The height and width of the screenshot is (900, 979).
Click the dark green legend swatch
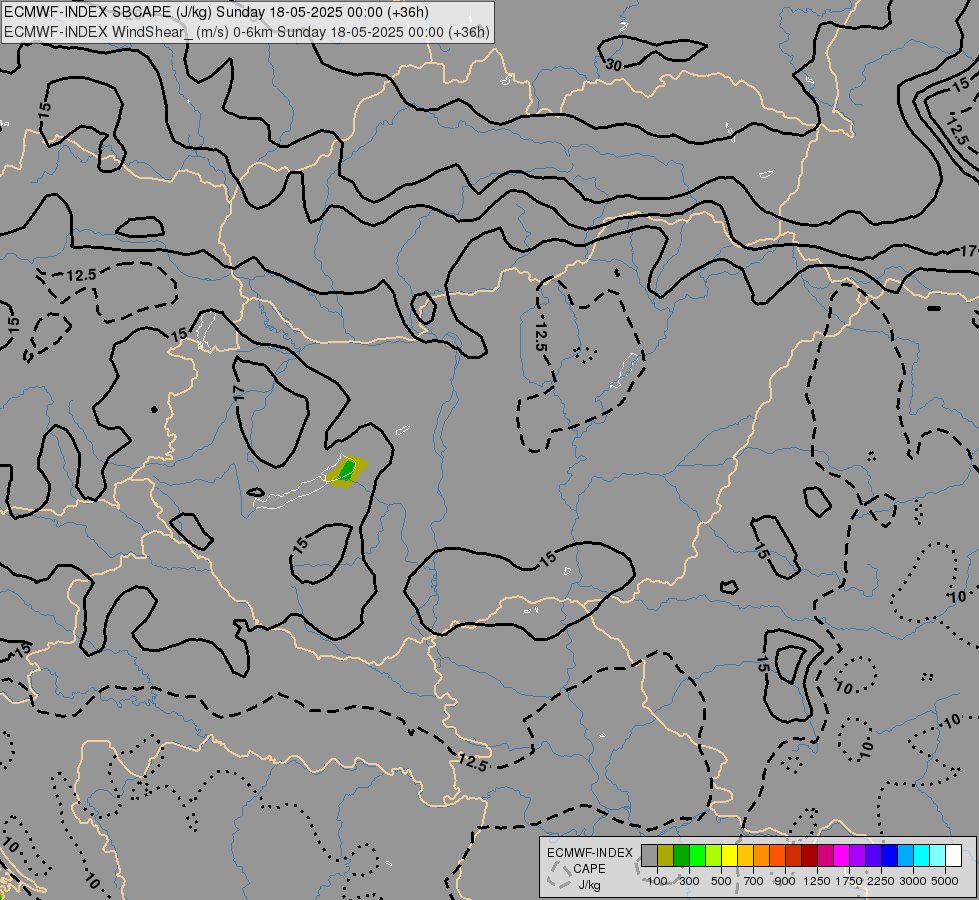(x=681, y=856)
